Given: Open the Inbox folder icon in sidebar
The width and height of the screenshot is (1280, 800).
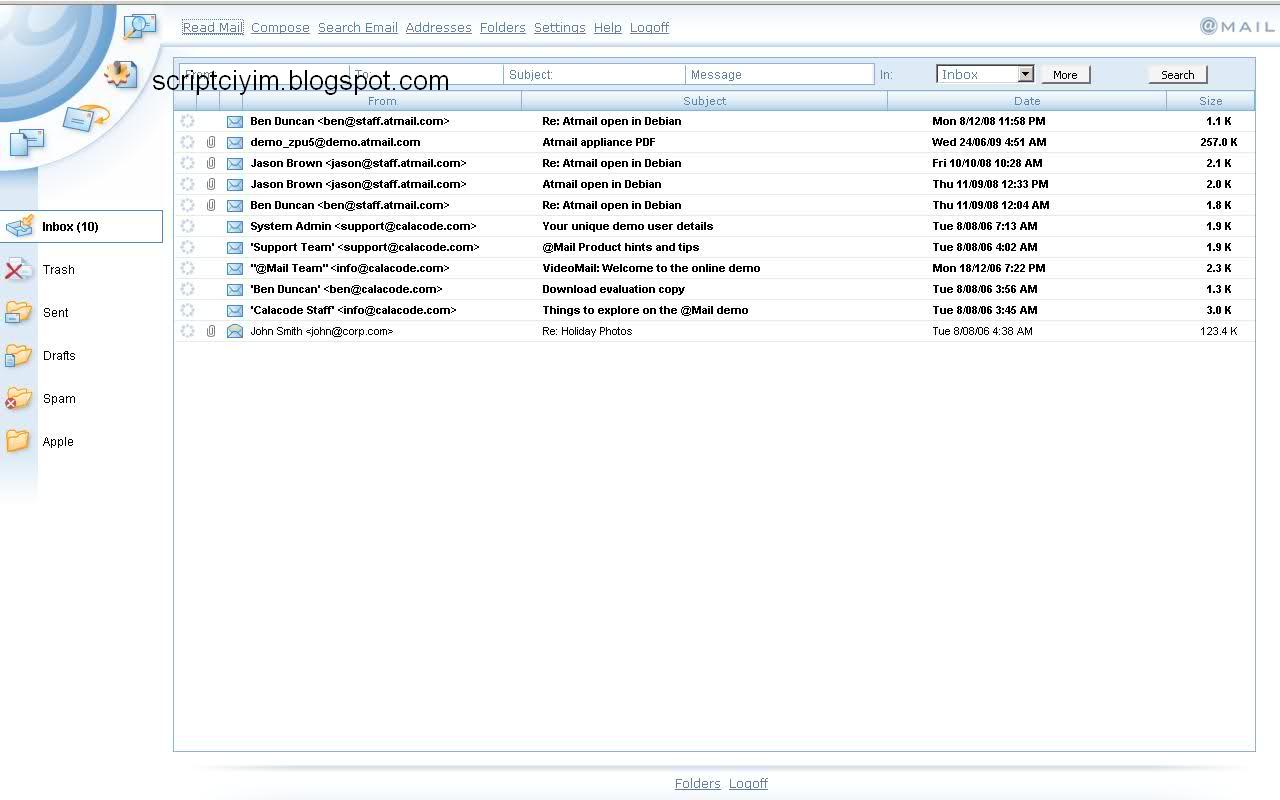Looking at the screenshot, I should (20, 227).
